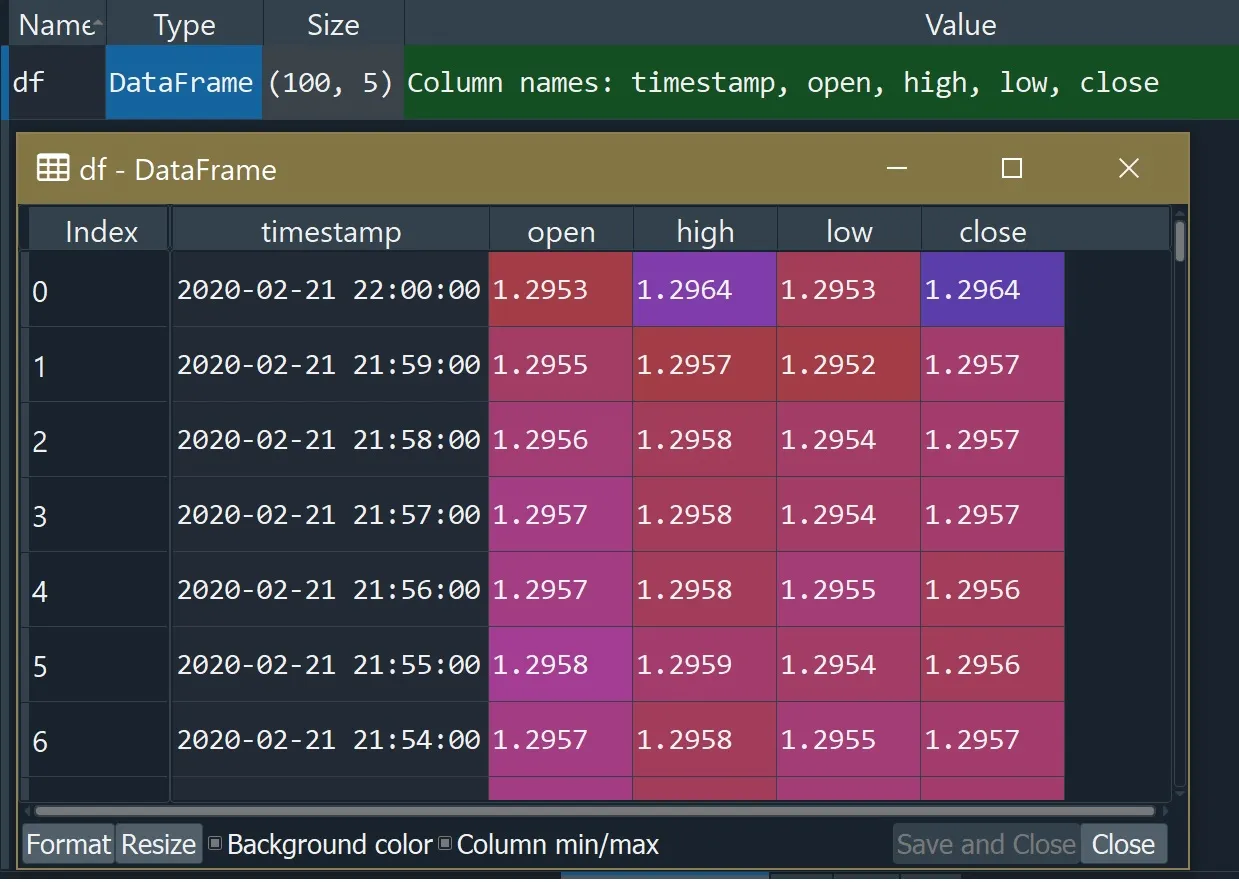Click timestamp cell 2020-02-21 21:56:00
This screenshot has height=882, width=1239.
pos(330,590)
